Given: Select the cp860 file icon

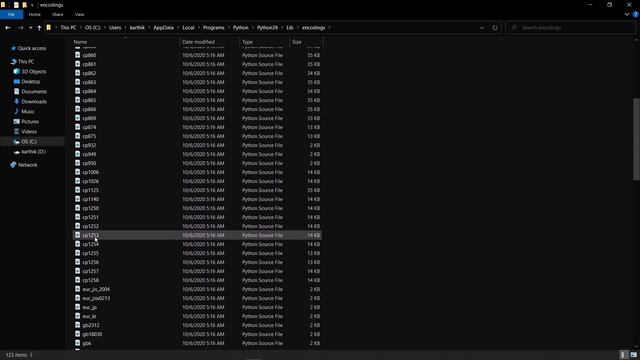Looking at the screenshot, I should point(78,55).
